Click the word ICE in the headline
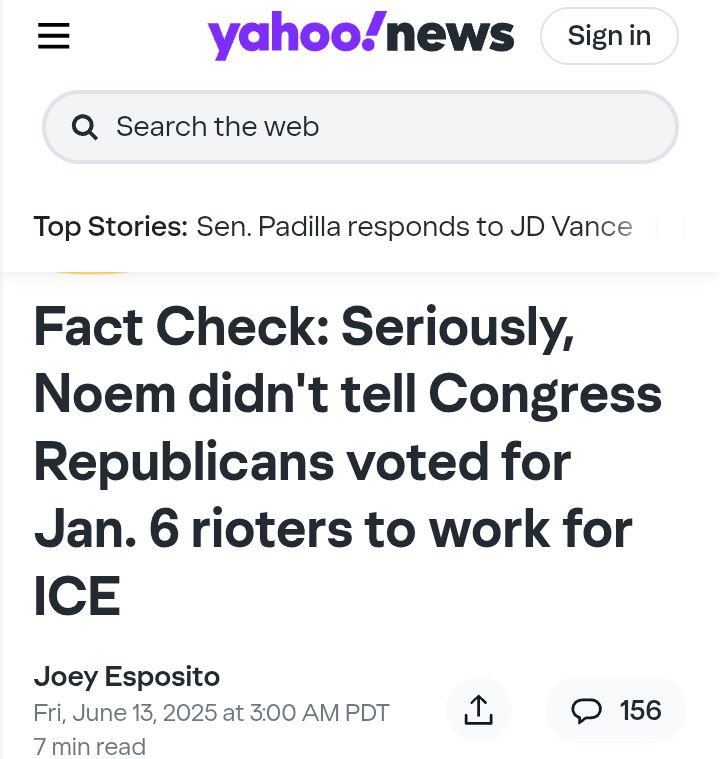Image resolution: width=720 pixels, height=759 pixels. (x=77, y=596)
